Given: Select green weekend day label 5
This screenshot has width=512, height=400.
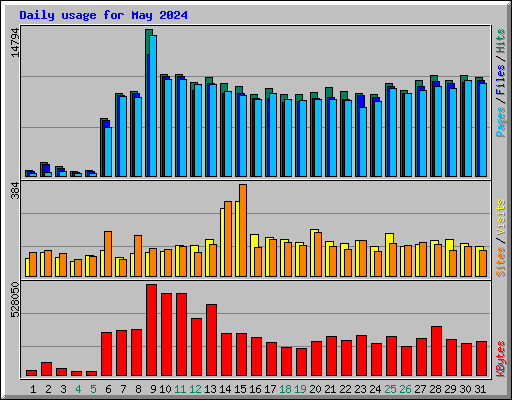Looking at the screenshot, I should [93, 389].
